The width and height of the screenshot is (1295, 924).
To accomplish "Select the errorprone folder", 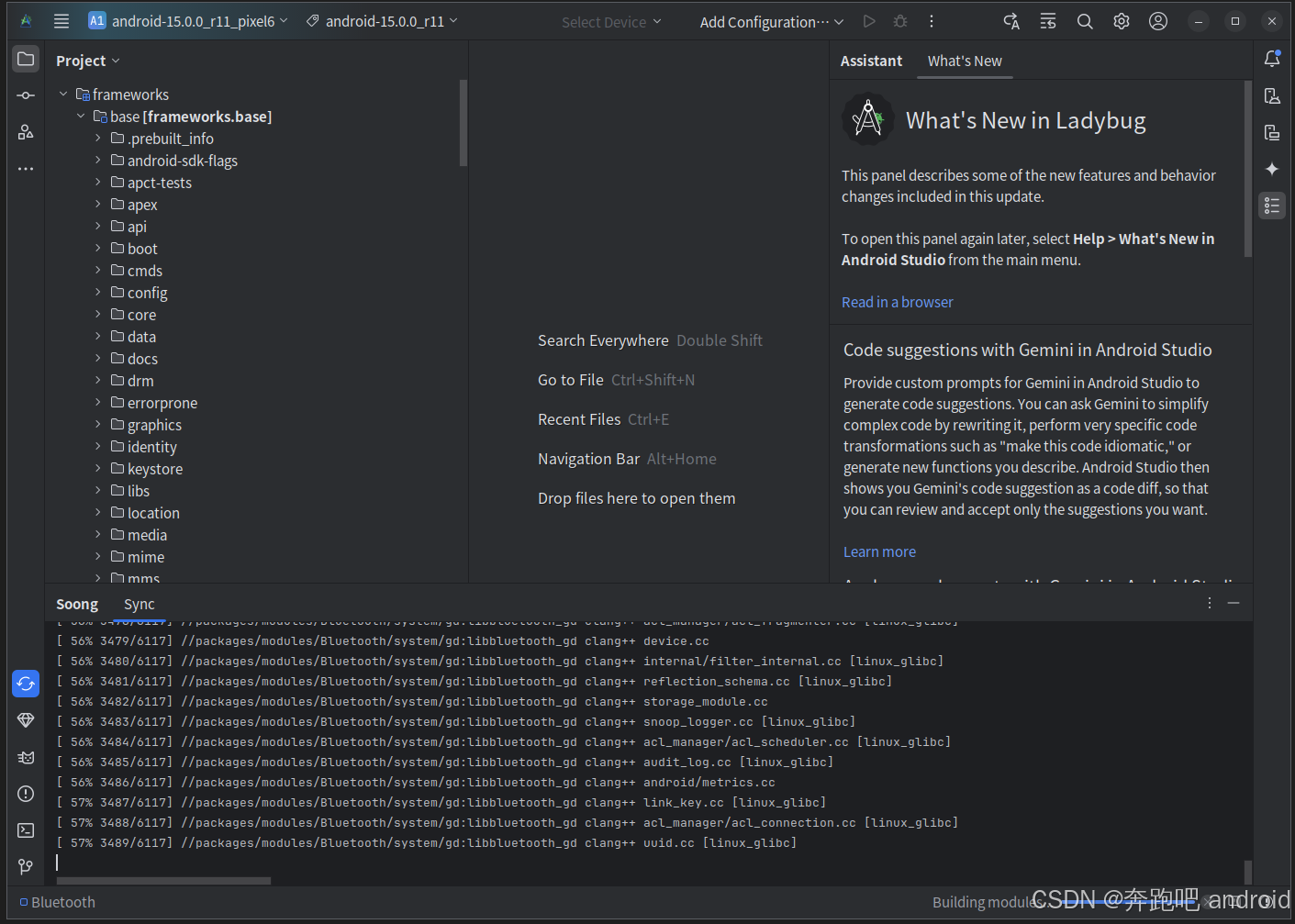I will (x=162, y=403).
